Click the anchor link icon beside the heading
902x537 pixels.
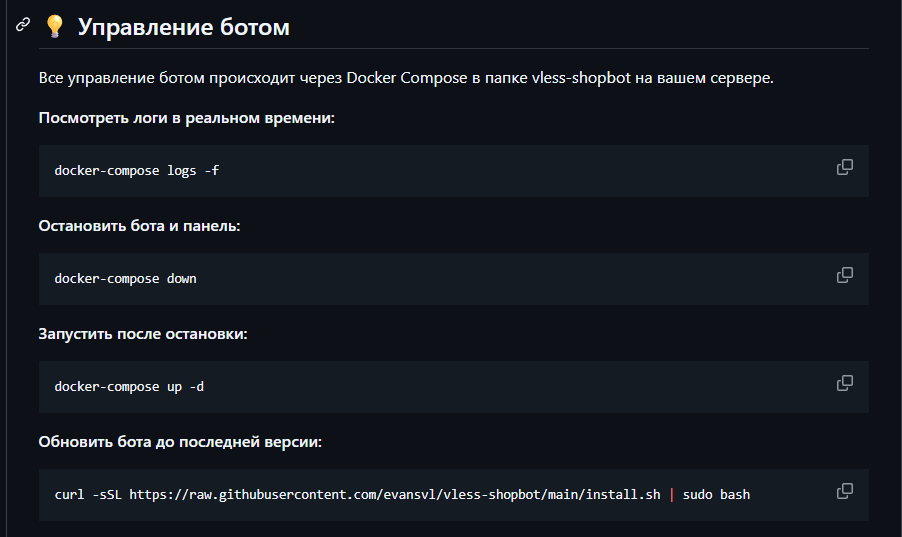coord(23,26)
